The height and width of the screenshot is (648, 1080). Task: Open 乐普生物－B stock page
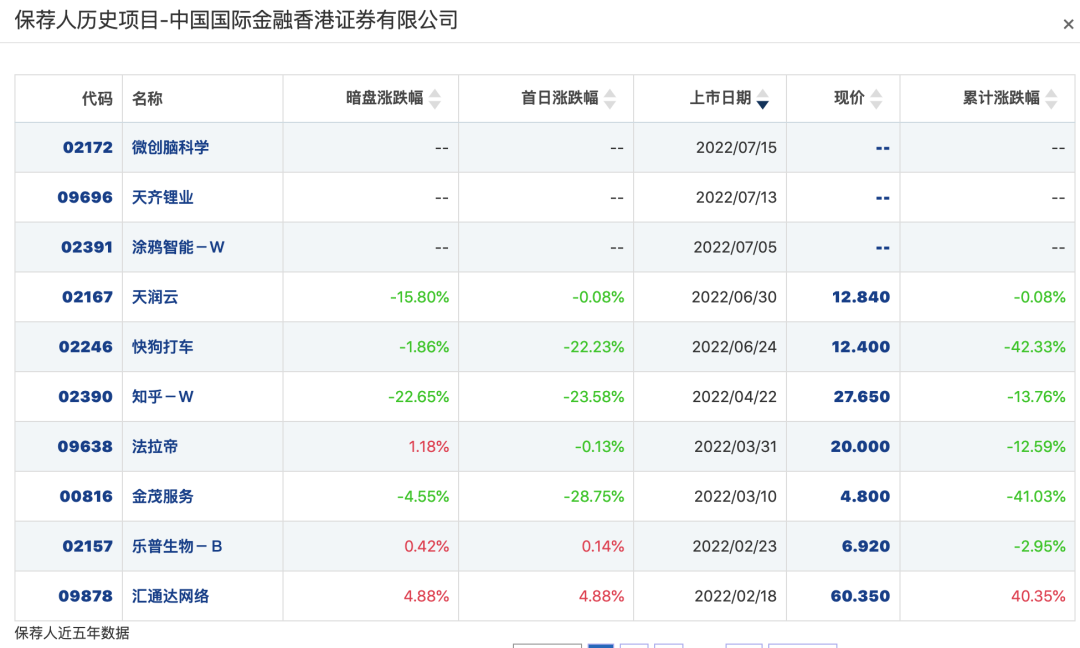[177, 547]
